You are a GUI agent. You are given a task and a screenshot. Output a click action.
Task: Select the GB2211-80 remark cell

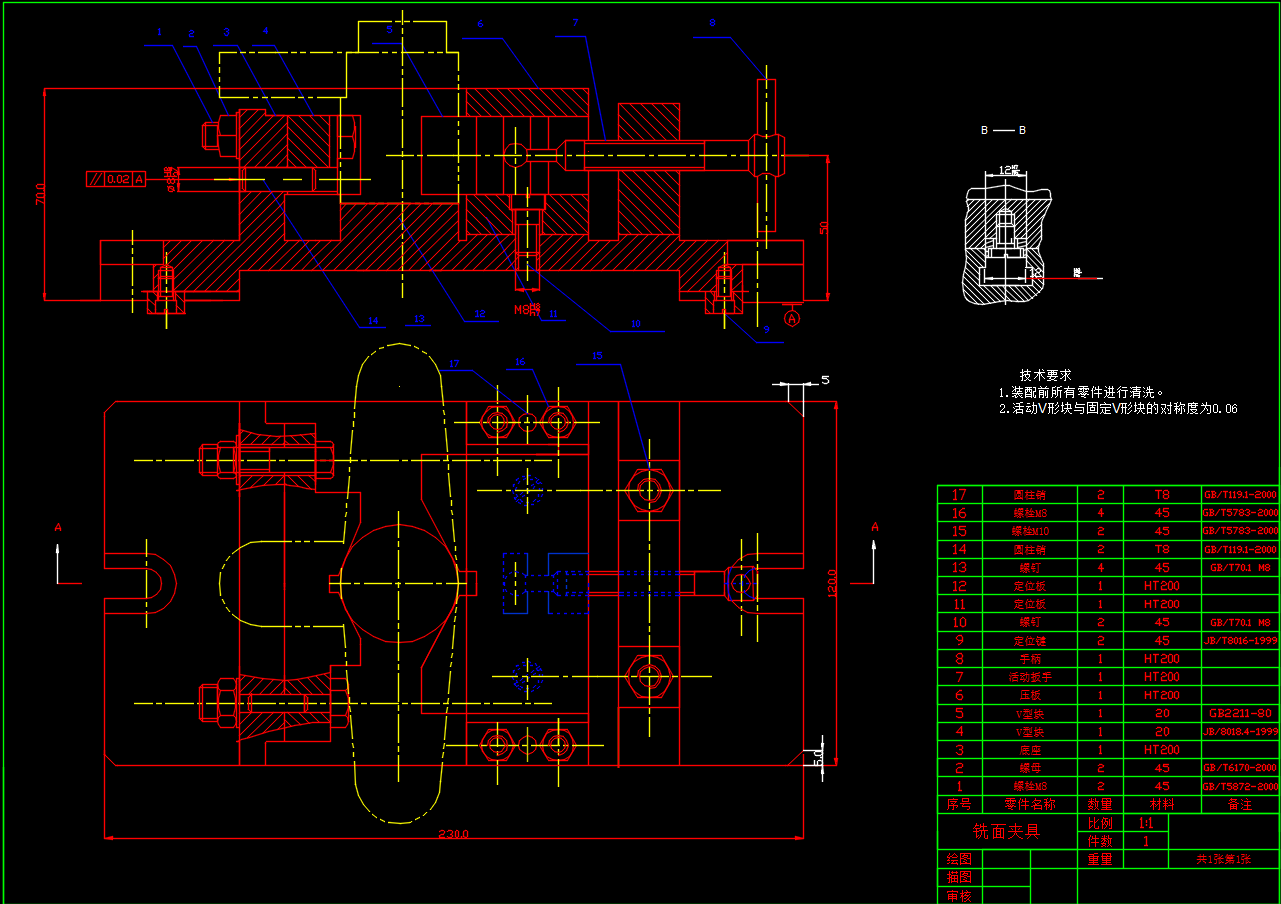point(1239,713)
